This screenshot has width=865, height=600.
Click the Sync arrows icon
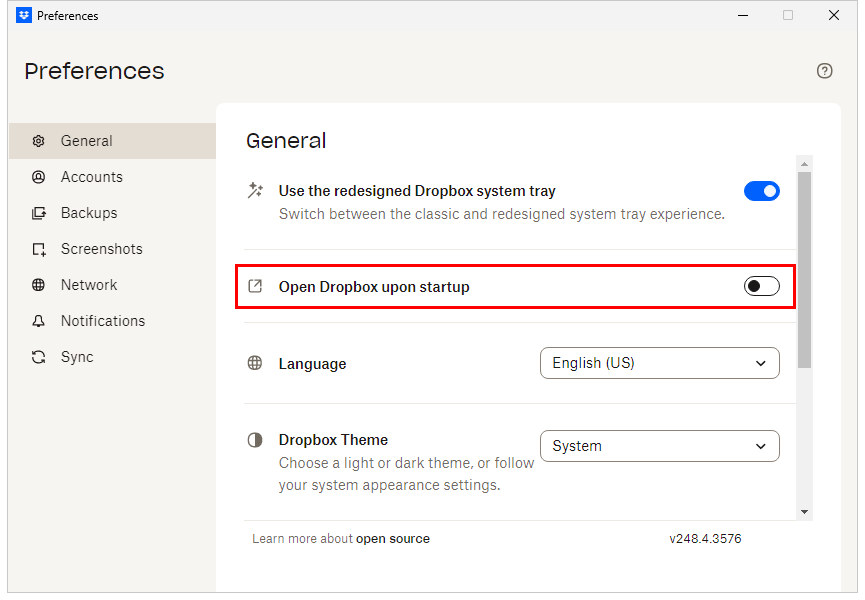tap(39, 357)
